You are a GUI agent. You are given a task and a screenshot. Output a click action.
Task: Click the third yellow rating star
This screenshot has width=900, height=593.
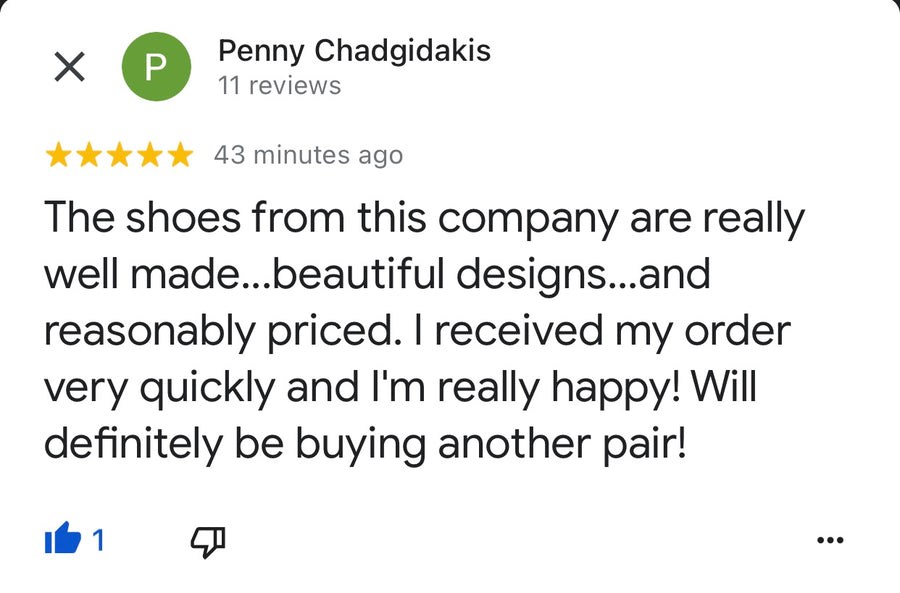pyautogui.click(x=119, y=155)
